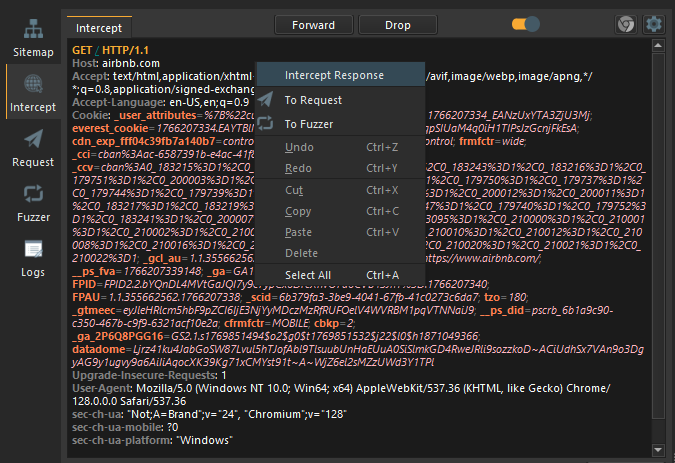Click the sec-ch-ua-mobile header line
Viewport: 675px width, 463px height.
[x=125, y=427]
